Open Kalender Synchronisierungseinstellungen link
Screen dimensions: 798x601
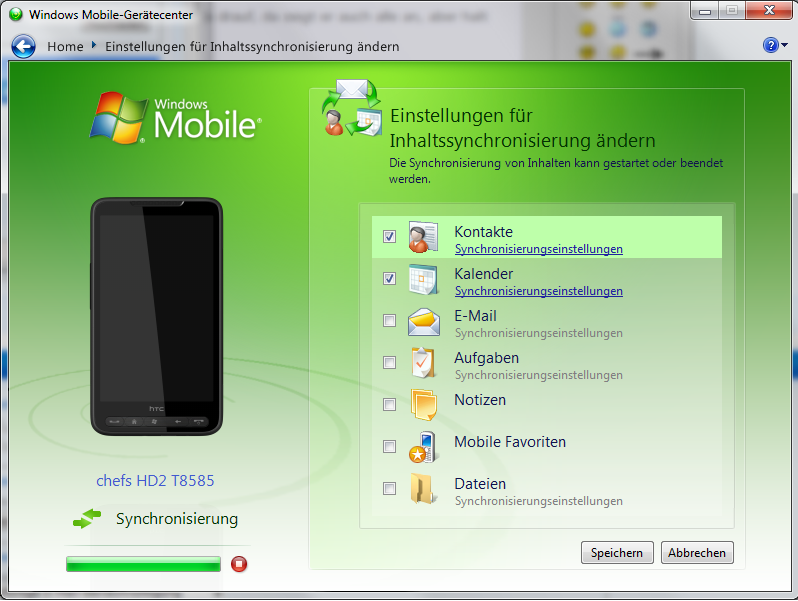(x=538, y=291)
